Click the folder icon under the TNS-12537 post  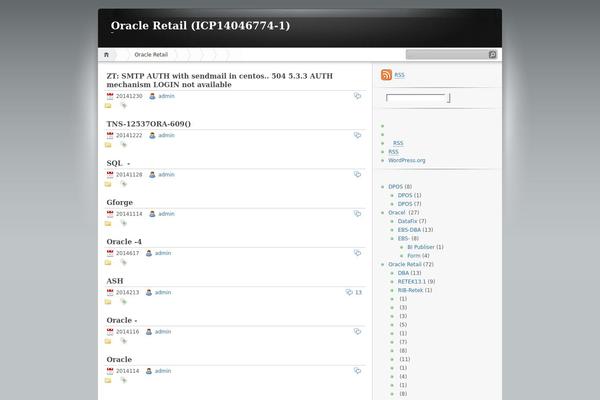click(108, 145)
